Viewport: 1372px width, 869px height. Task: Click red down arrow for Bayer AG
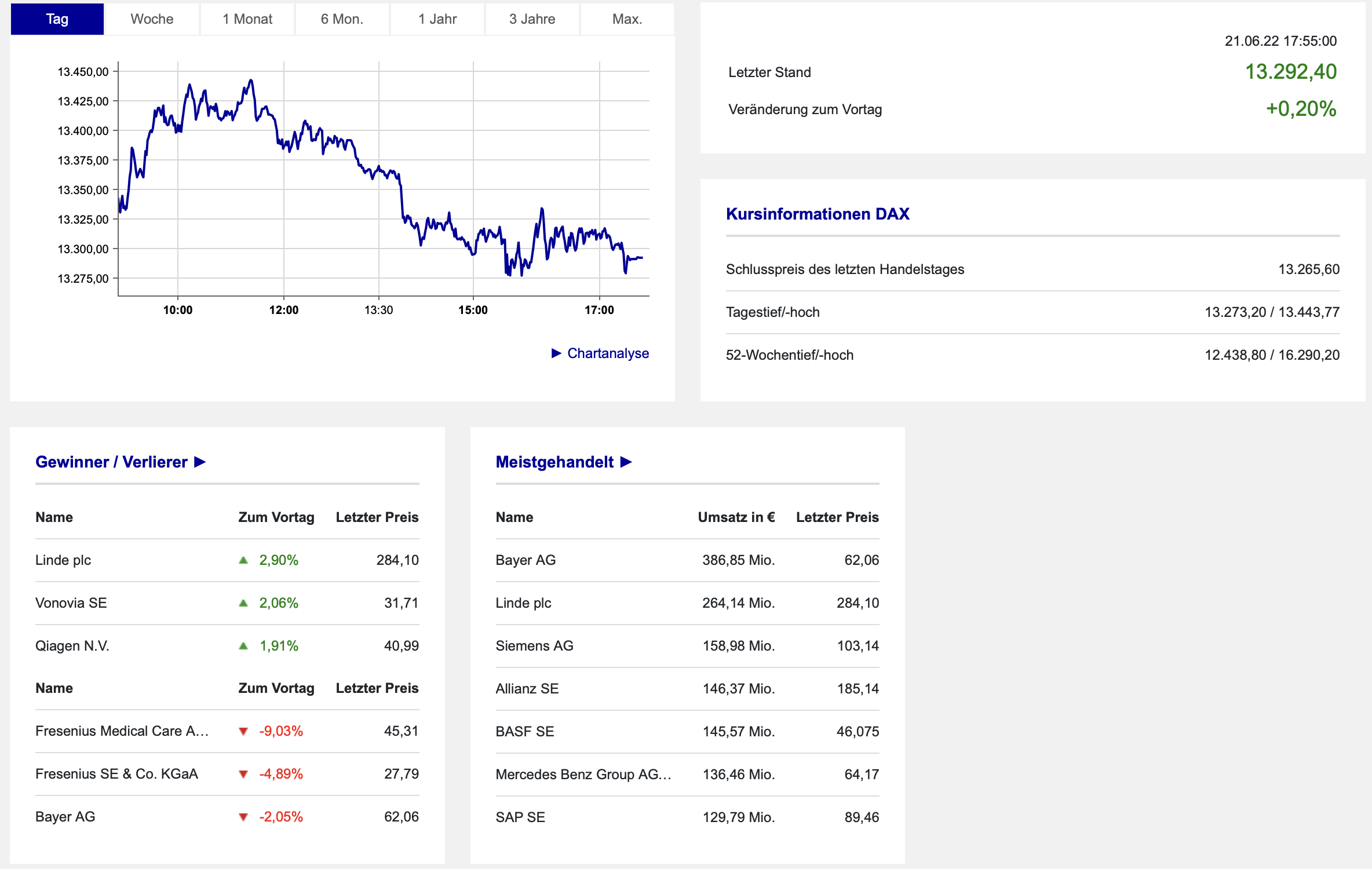point(243,817)
